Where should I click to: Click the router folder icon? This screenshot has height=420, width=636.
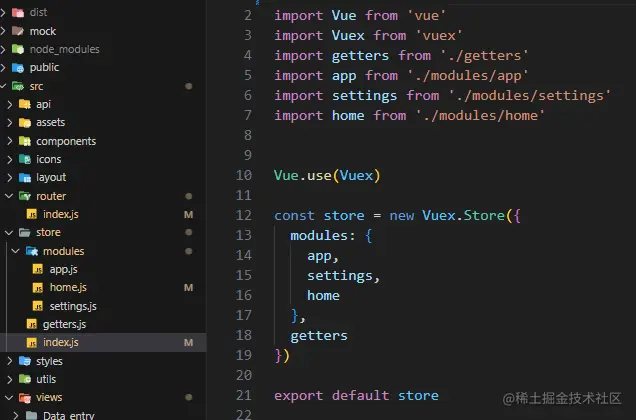tap(25, 196)
